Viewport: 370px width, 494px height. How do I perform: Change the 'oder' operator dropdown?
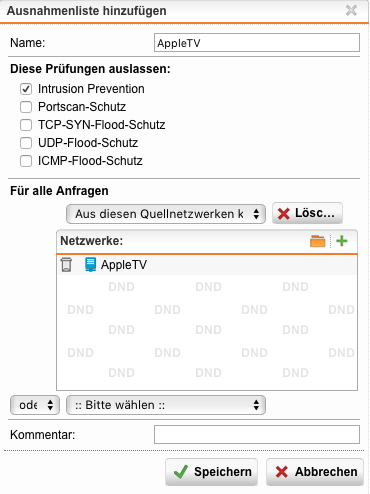point(35,405)
